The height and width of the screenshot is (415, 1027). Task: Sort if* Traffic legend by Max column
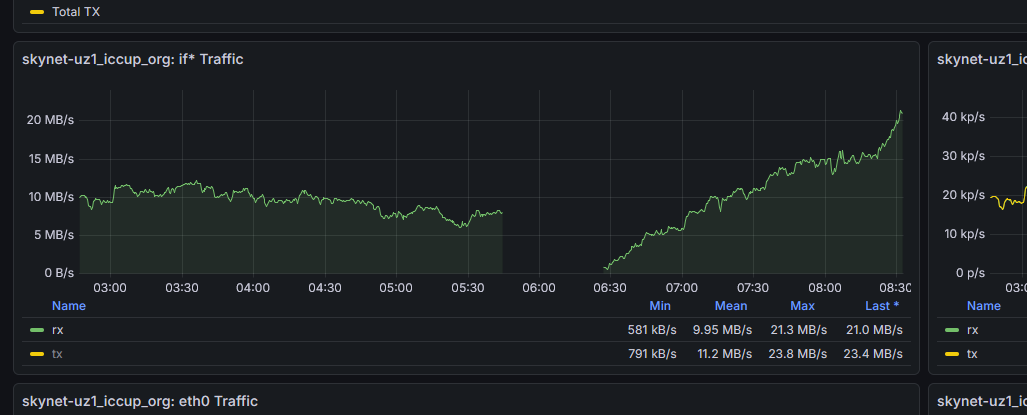[x=802, y=306]
